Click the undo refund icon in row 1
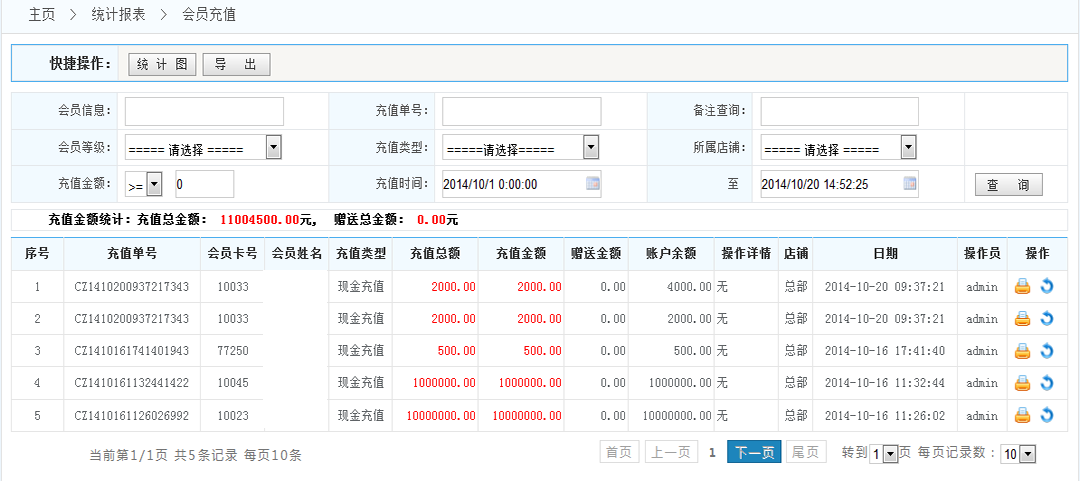 [x=1047, y=288]
